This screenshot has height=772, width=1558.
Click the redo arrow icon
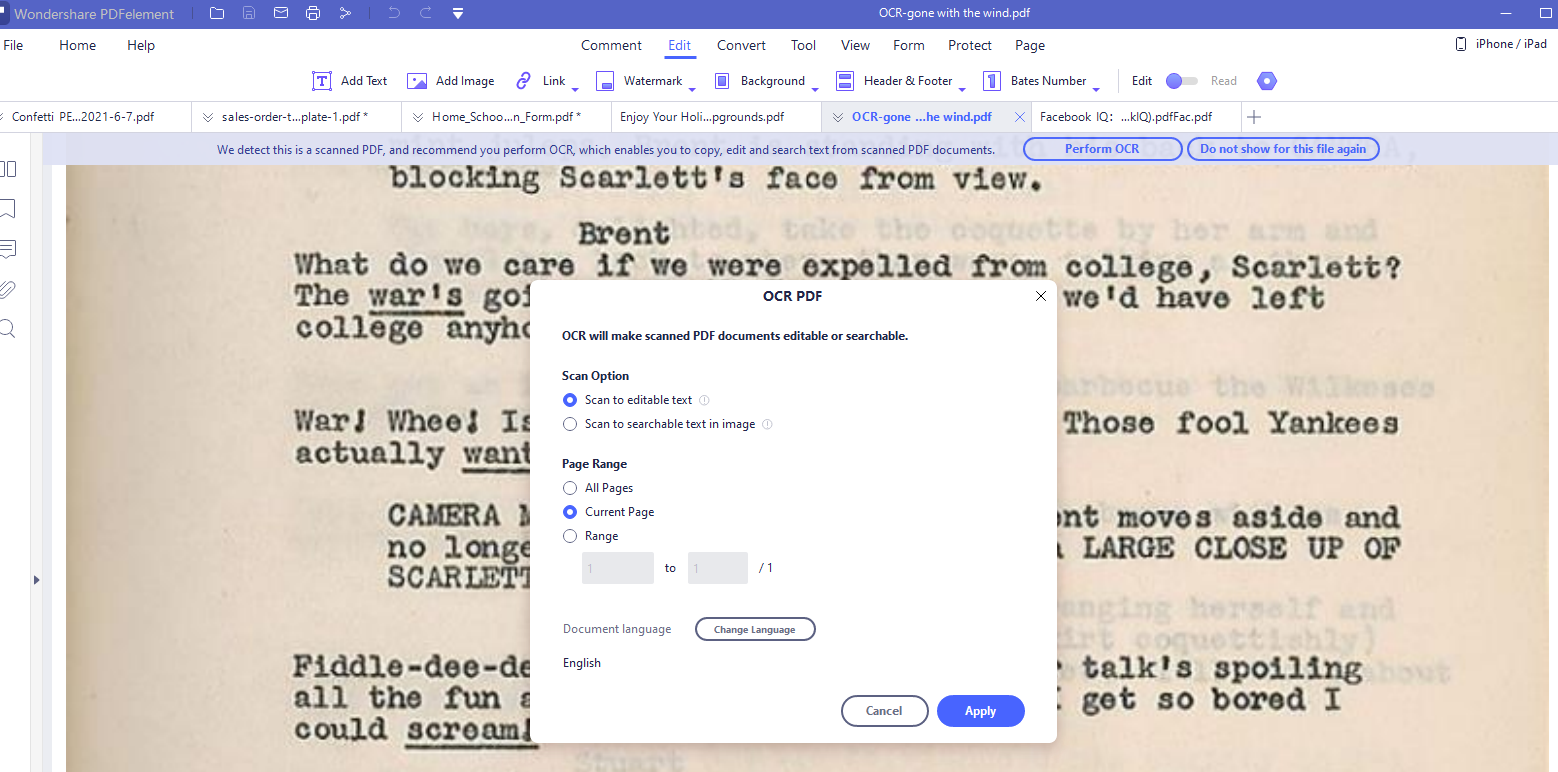pyautogui.click(x=426, y=13)
